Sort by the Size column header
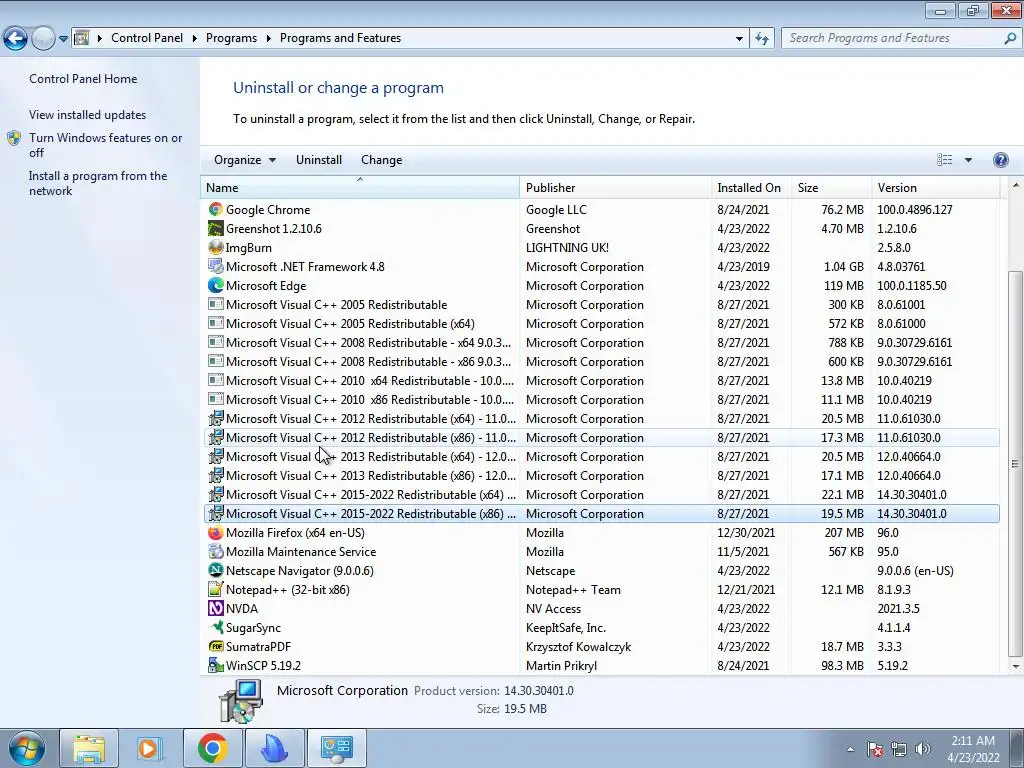The height and width of the screenshot is (768, 1024). 831,187
